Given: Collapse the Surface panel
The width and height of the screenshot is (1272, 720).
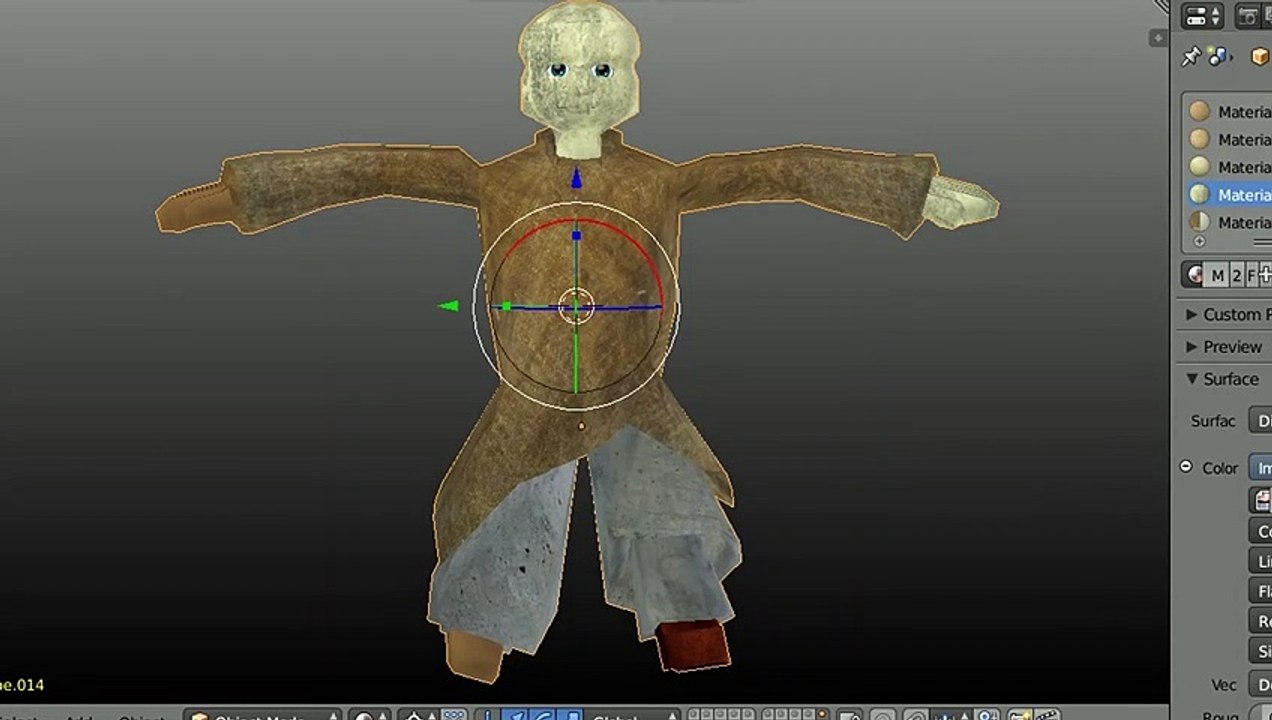Looking at the screenshot, I should coord(1222,379).
